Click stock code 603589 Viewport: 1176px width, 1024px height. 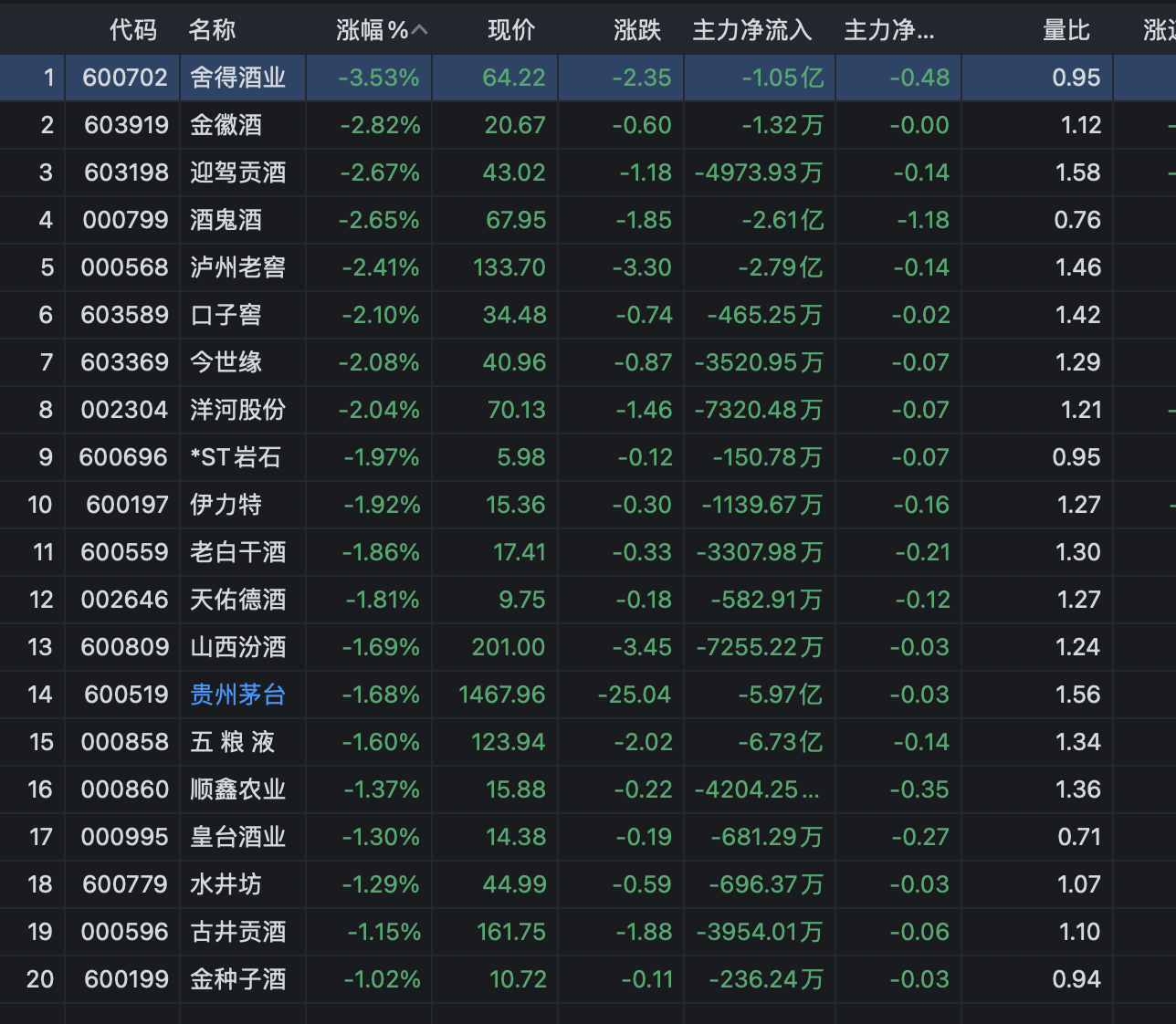tap(125, 315)
